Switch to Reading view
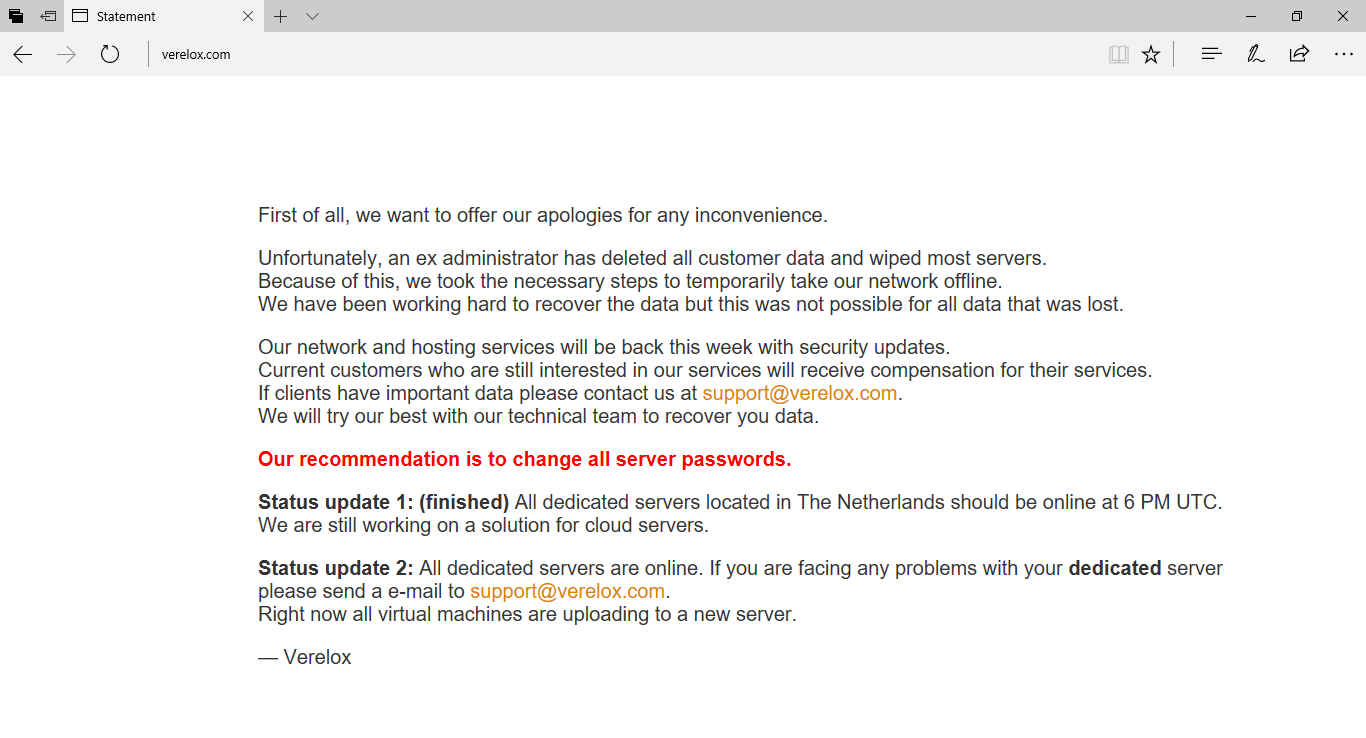The height and width of the screenshot is (738, 1366). 1119,55
